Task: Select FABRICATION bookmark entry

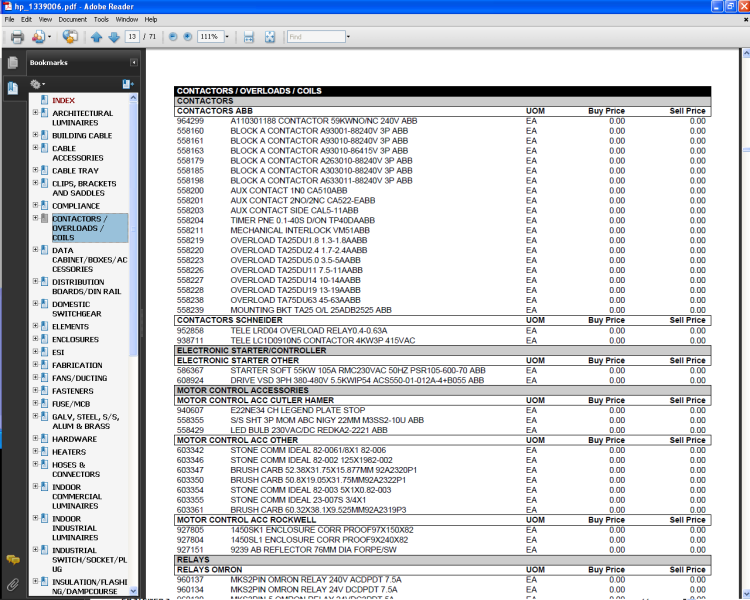Action: (x=77, y=365)
